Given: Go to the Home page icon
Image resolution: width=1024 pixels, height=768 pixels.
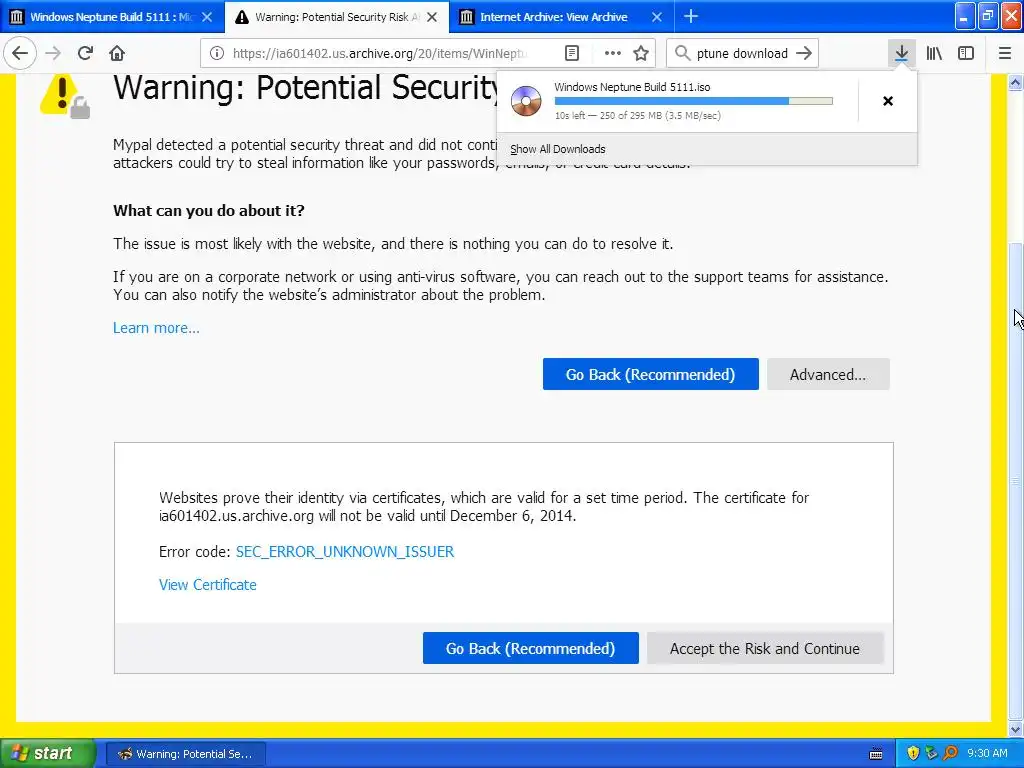Looking at the screenshot, I should pos(117,53).
